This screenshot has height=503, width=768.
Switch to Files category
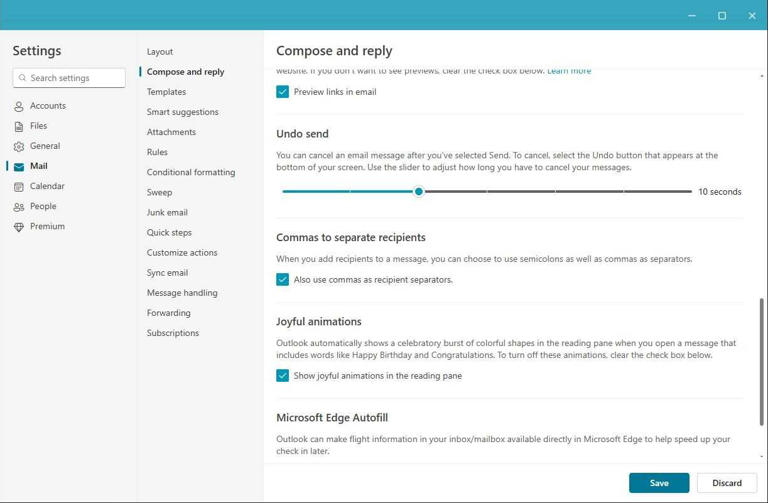click(x=38, y=125)
